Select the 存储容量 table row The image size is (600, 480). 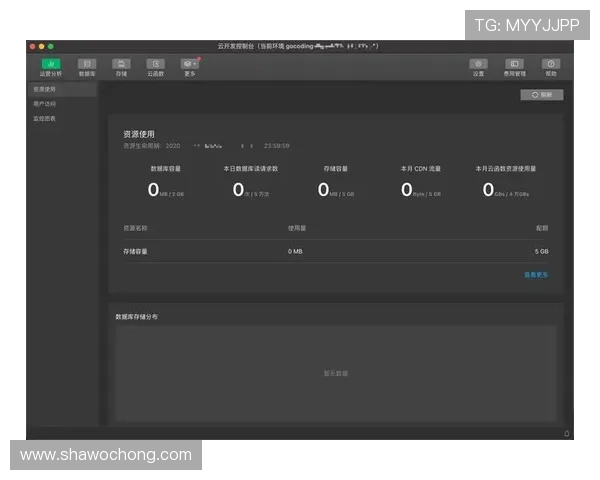(x=335, y=251)
